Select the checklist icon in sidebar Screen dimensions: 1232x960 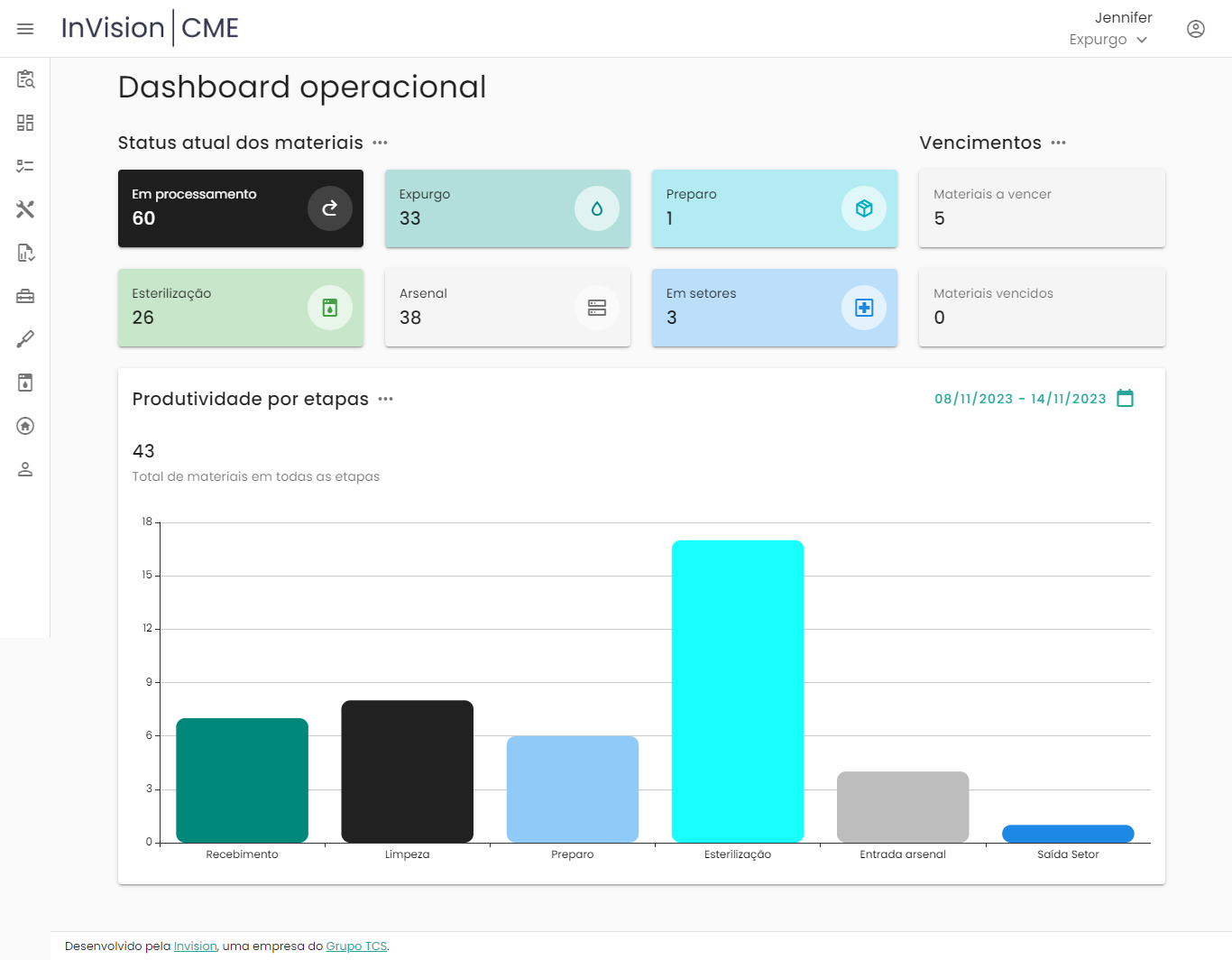click(x=25, y=166)
